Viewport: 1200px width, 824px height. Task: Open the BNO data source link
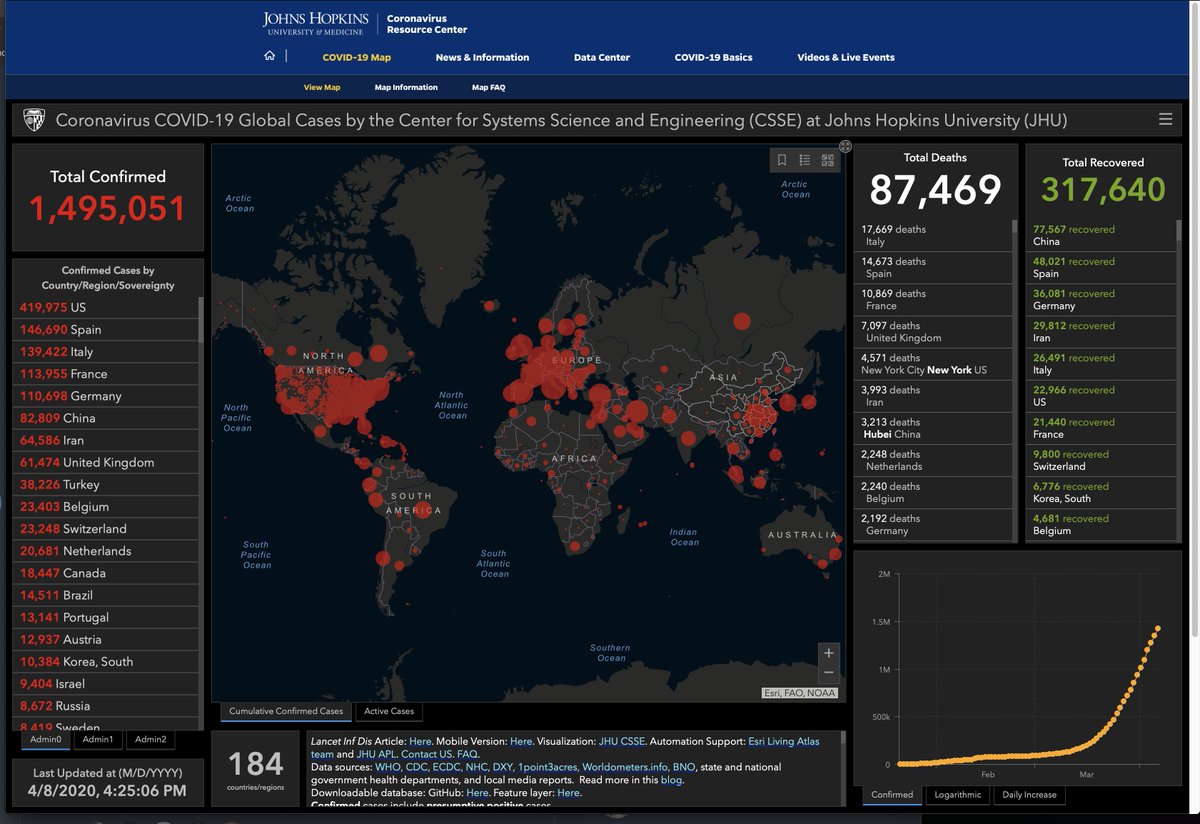(x=684, y=767)
